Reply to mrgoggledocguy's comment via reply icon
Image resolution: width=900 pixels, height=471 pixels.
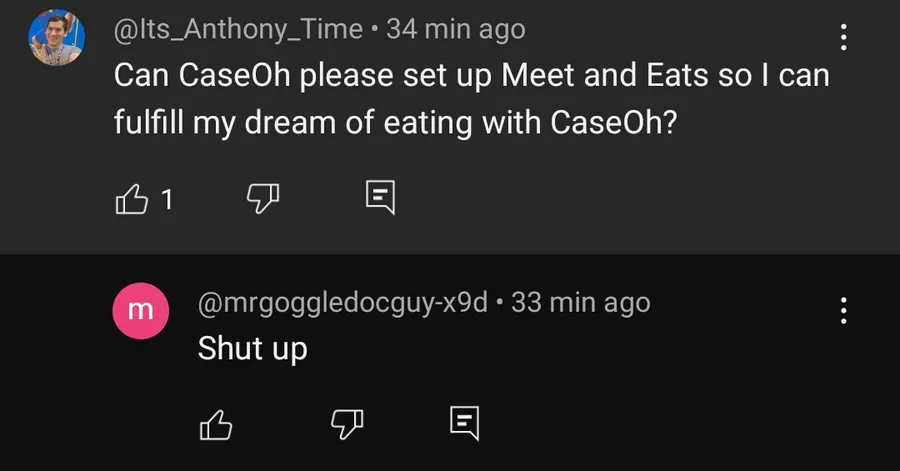tap(465, 423)
